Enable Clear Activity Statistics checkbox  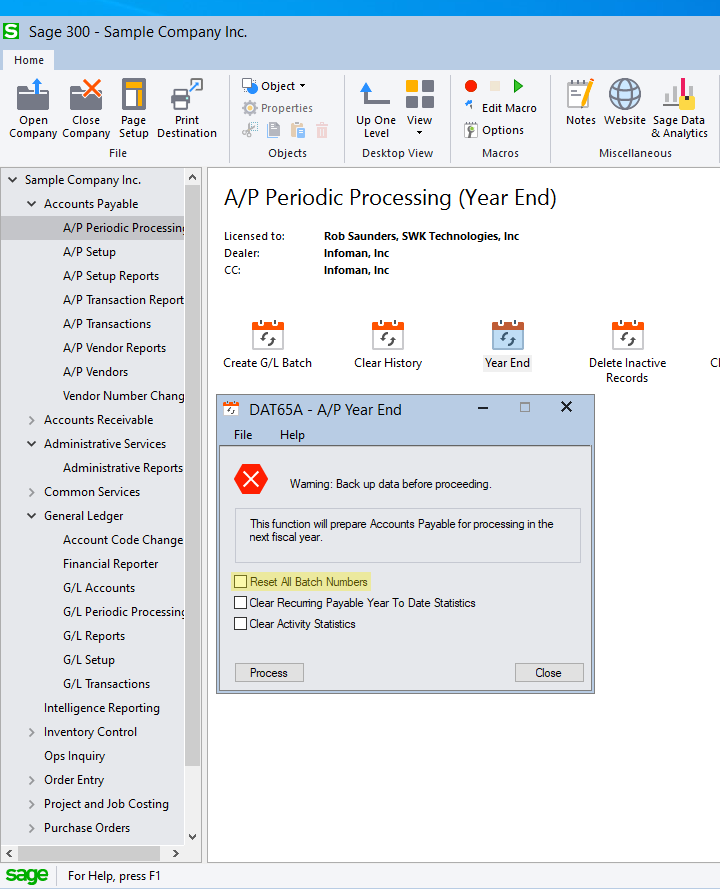point(240,624)
